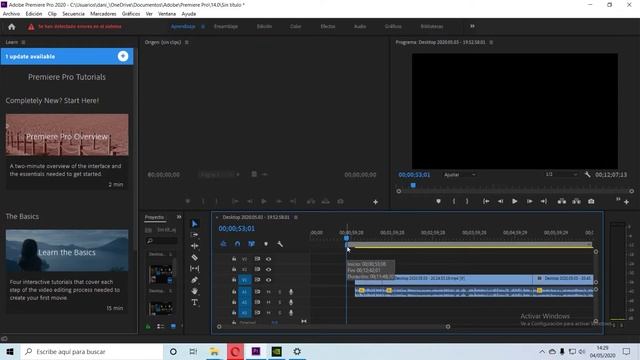Open Program monitor button editor plus
The width and height of the screenshot is (640, 360).
[x=627, y=202]
